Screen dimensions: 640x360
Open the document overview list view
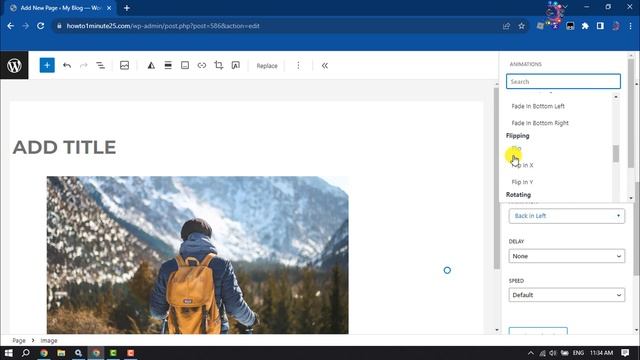tap(100, 65)
